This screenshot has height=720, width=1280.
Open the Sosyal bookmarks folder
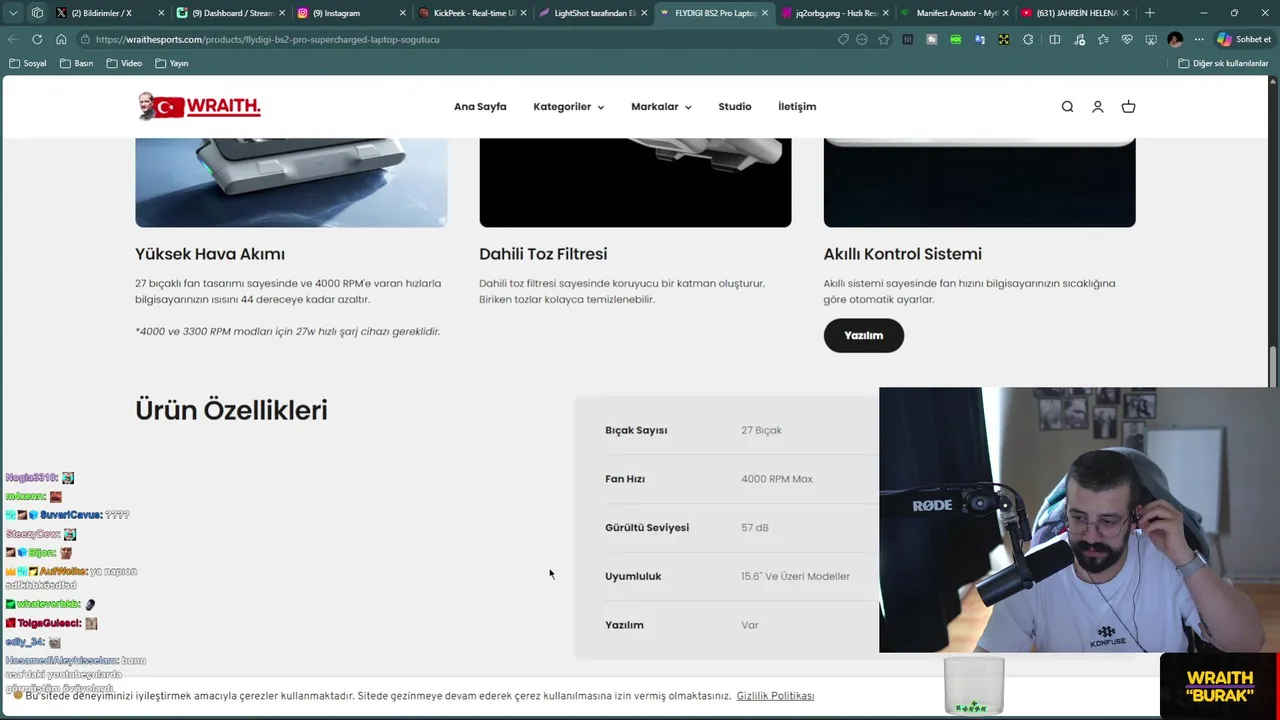pos(28,63)
